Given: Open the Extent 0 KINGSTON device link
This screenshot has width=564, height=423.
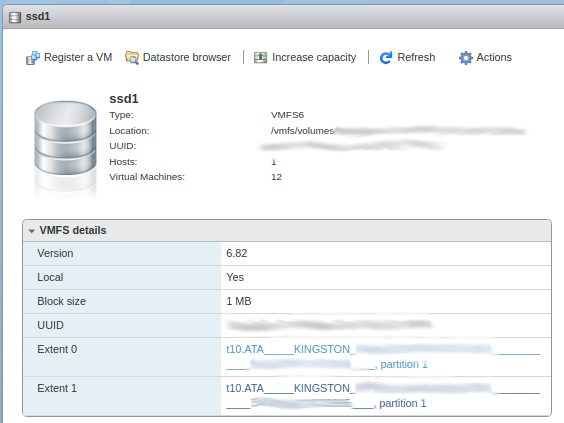Looking at the screenshot, I should (x=383, y=356).
